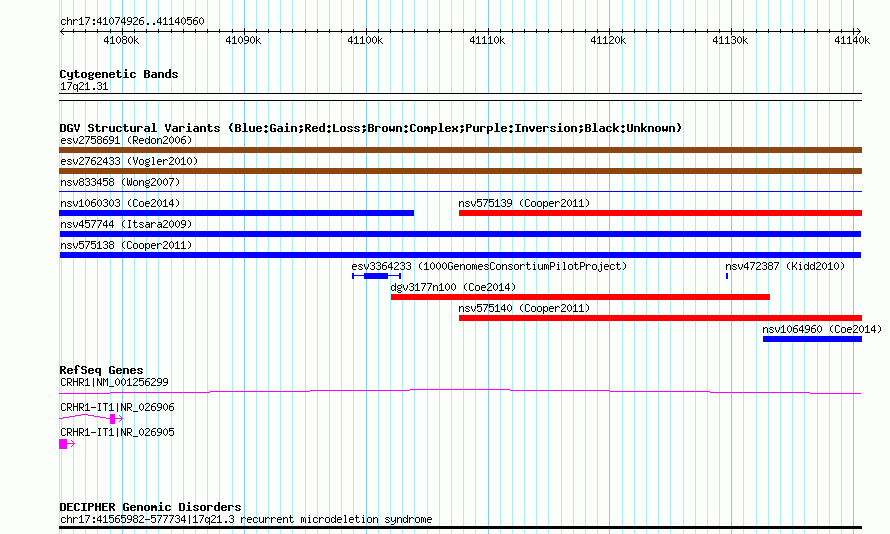Click the nsv472387 (Kidd2010) tiny blue marker
This screenshot has width=890, height=534.
pos(727,276)
